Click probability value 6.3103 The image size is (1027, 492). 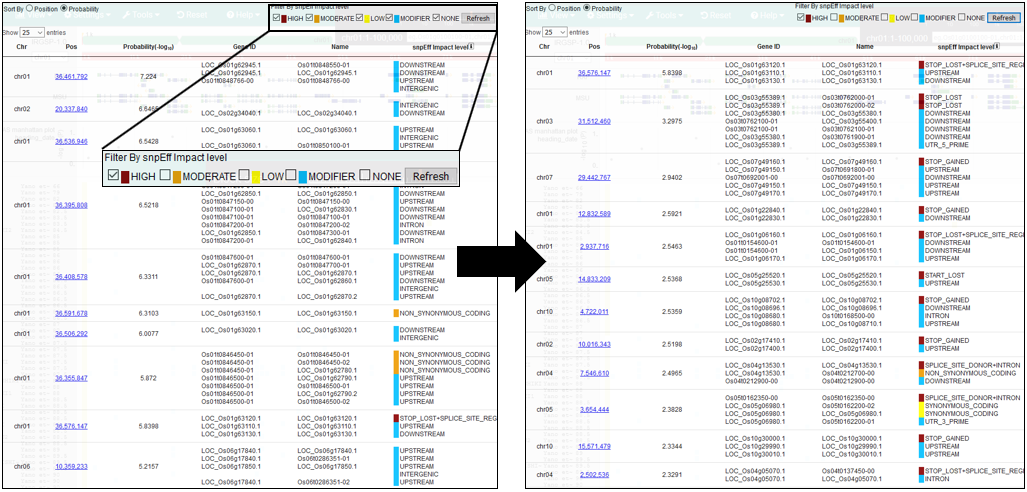pyautogui.click(x=148, y=313)
